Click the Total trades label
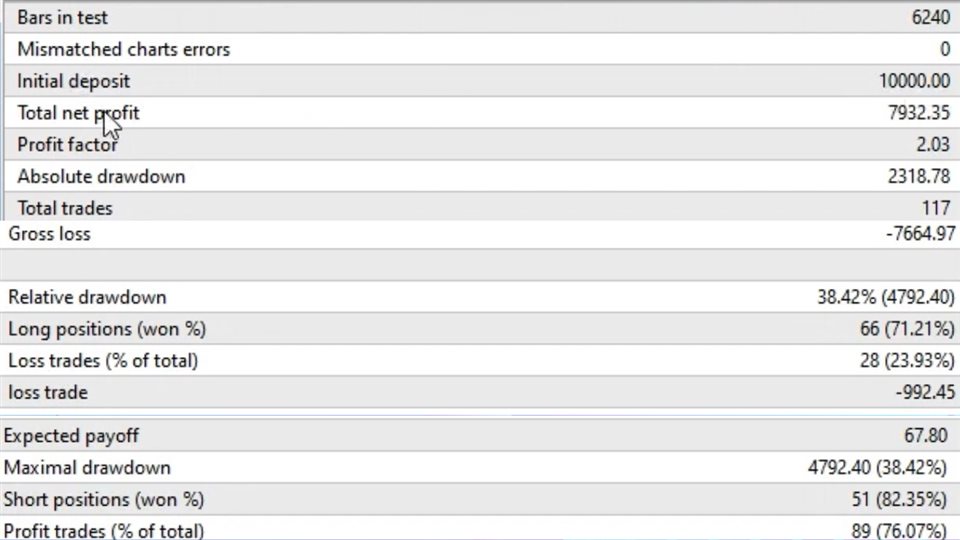The height and width of the screenshot is (540, 960). pos(65,208)
